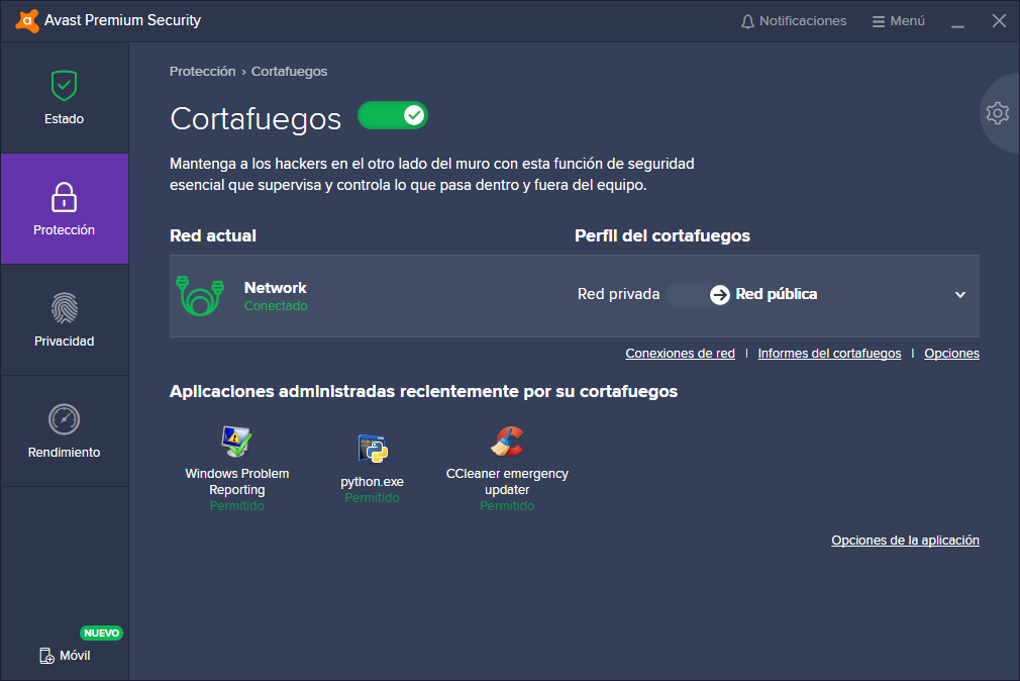
Task: Open firewall settings gear icon
Action: click(997, 113)
